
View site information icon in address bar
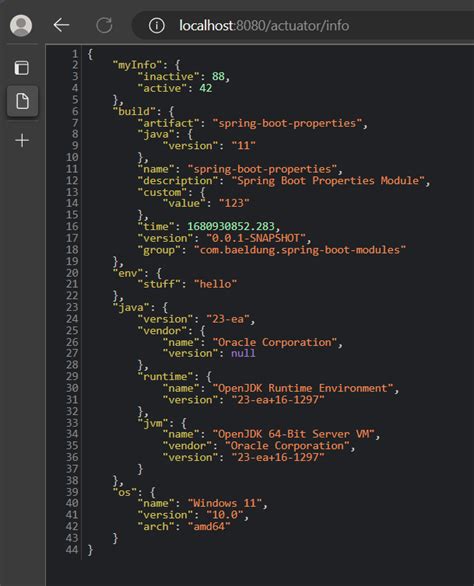pyautogui.click(x=157, y=25)
